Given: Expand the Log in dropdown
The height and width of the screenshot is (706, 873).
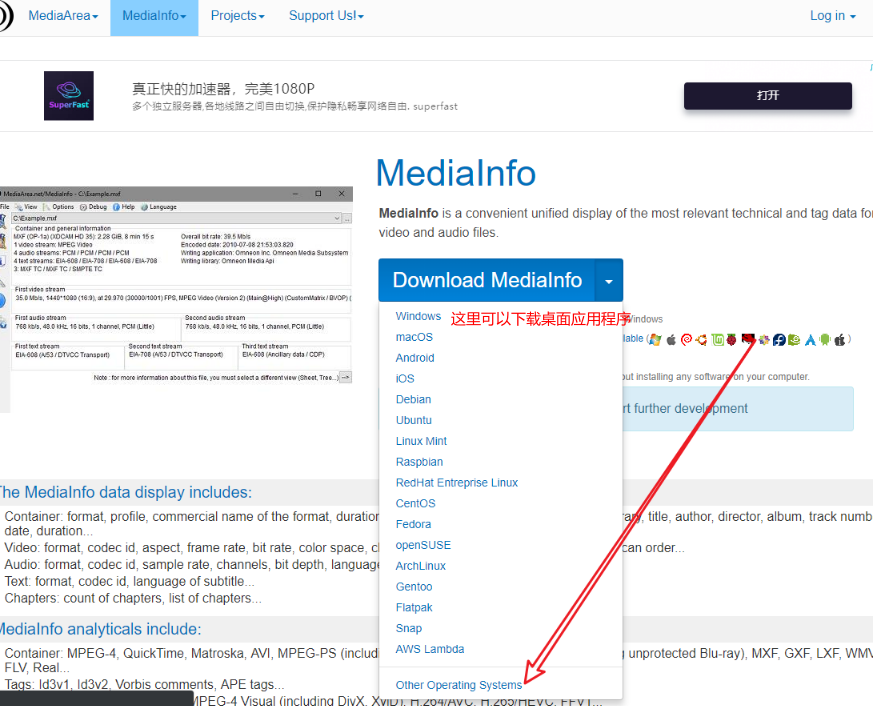Looking at the screenshot, I should 832,16.
